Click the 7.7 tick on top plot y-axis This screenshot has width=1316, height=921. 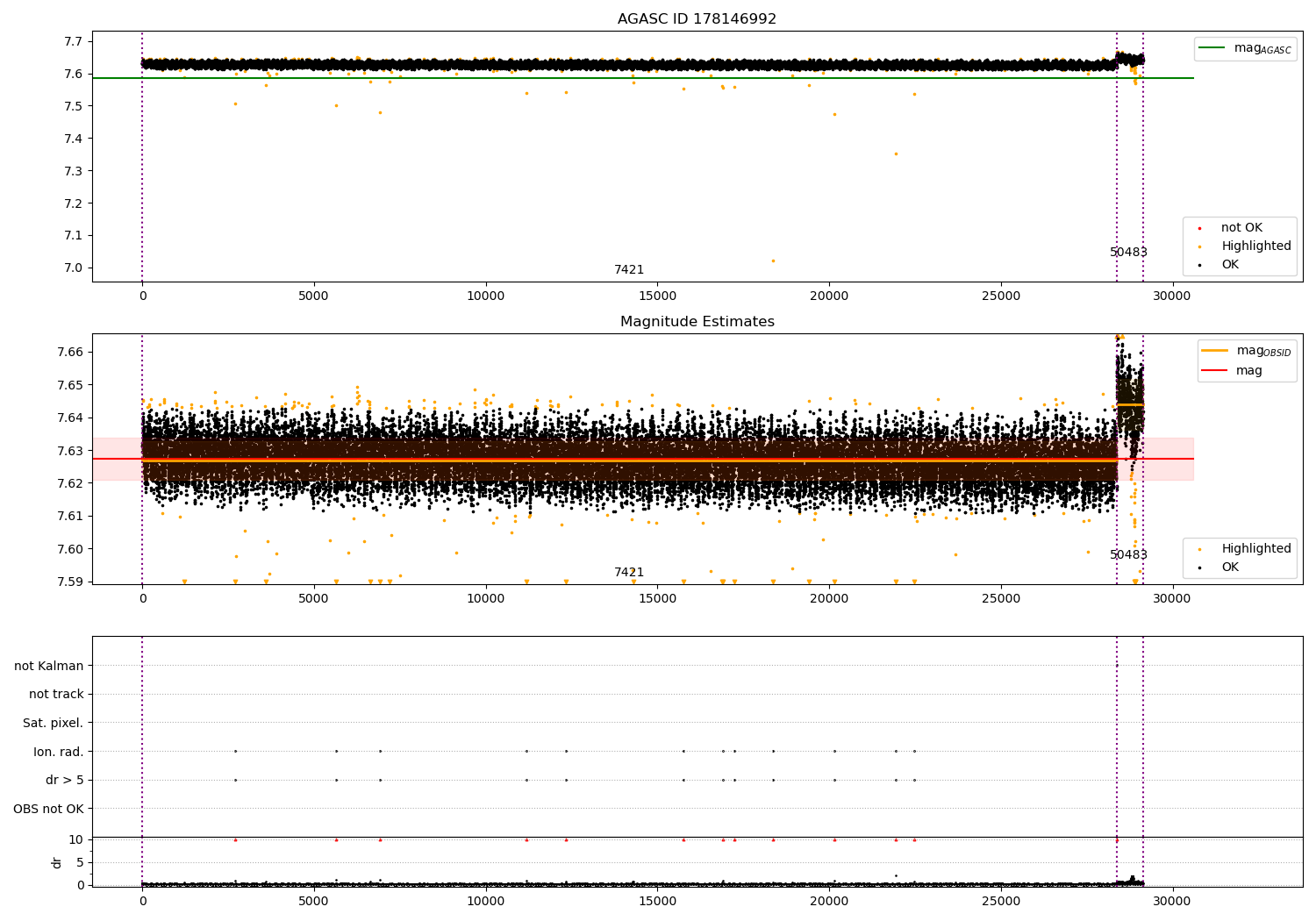pyautogui.click(x=74, y=41)
